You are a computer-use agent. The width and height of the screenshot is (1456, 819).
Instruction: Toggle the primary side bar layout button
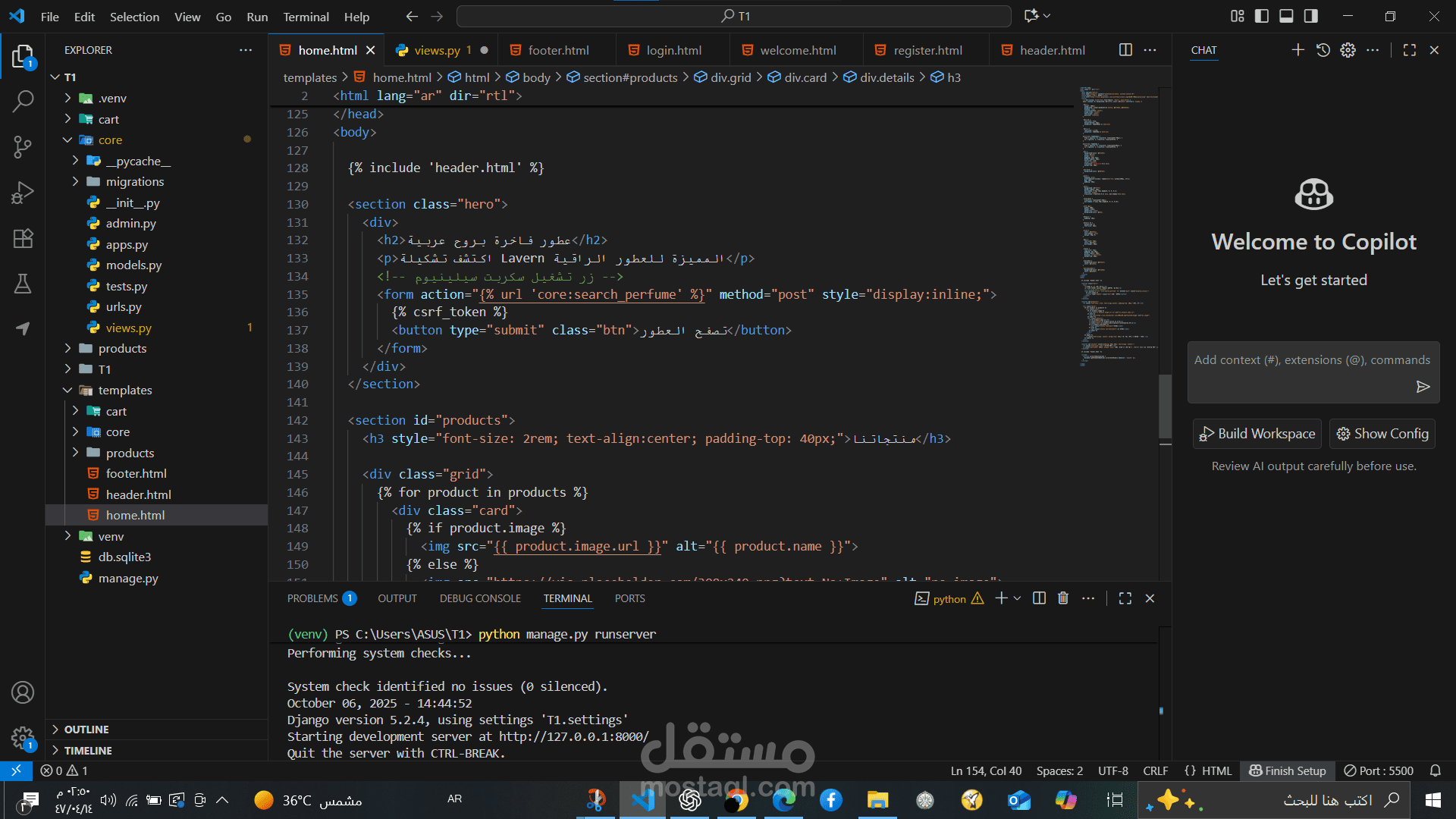tap(1262, 16)
